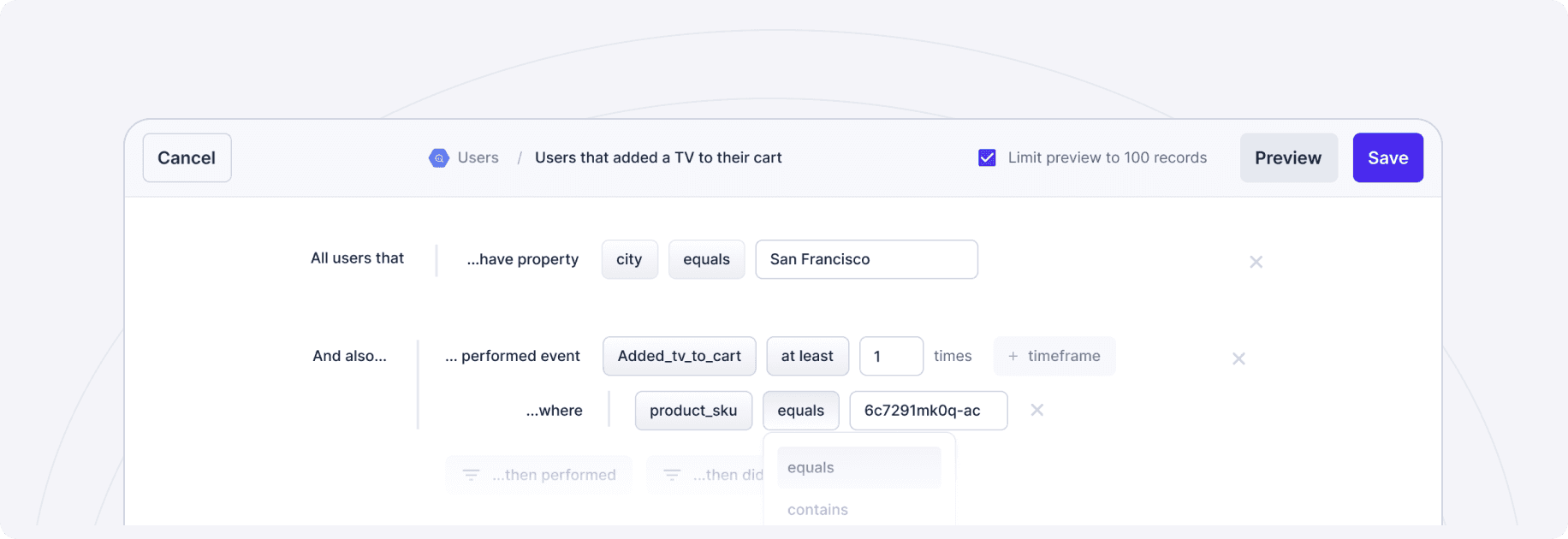Toggle Limit preview to 100 records checkbox
This screenshot has height=539, width=1568.
(x=987, y=158)
